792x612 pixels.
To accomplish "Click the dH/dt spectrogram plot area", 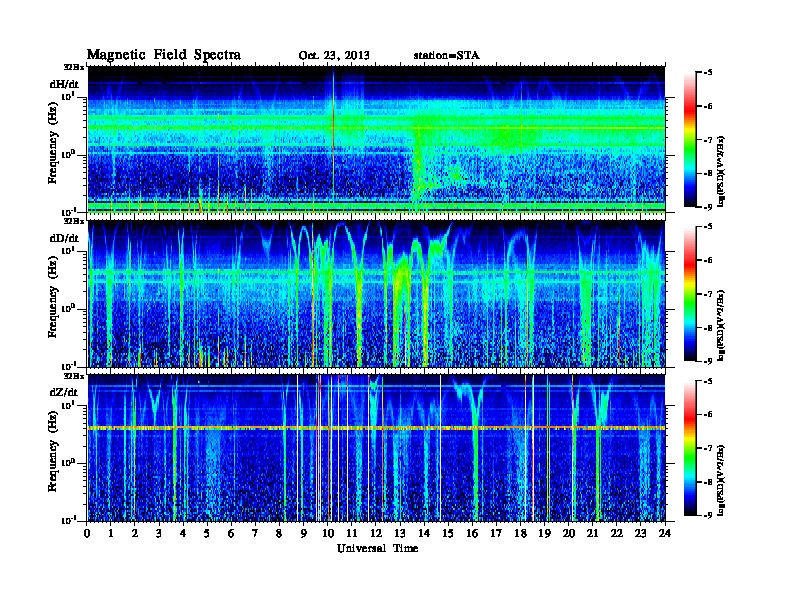I will [x=376, y=139].
